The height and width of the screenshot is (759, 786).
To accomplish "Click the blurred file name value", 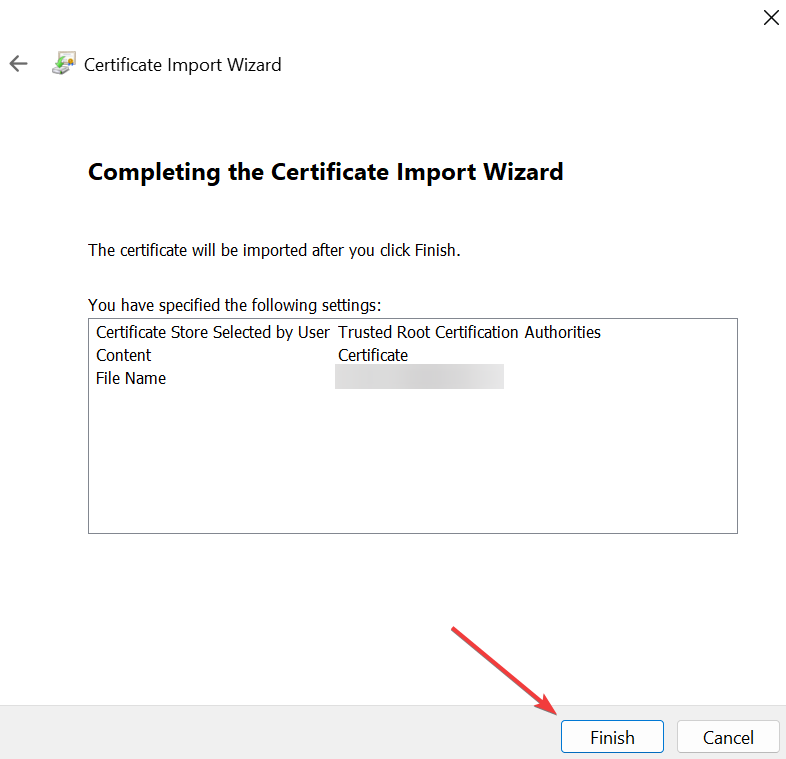I will click(x=419, y=376).
